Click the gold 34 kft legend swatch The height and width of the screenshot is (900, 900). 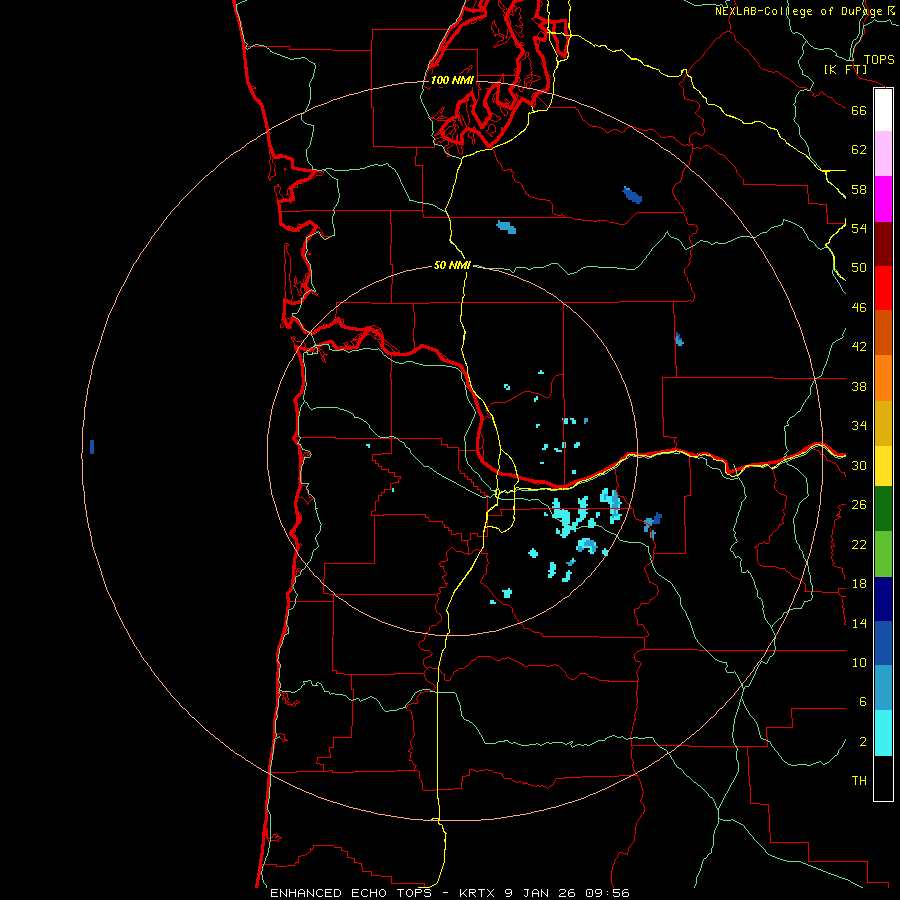coord(883,423)
